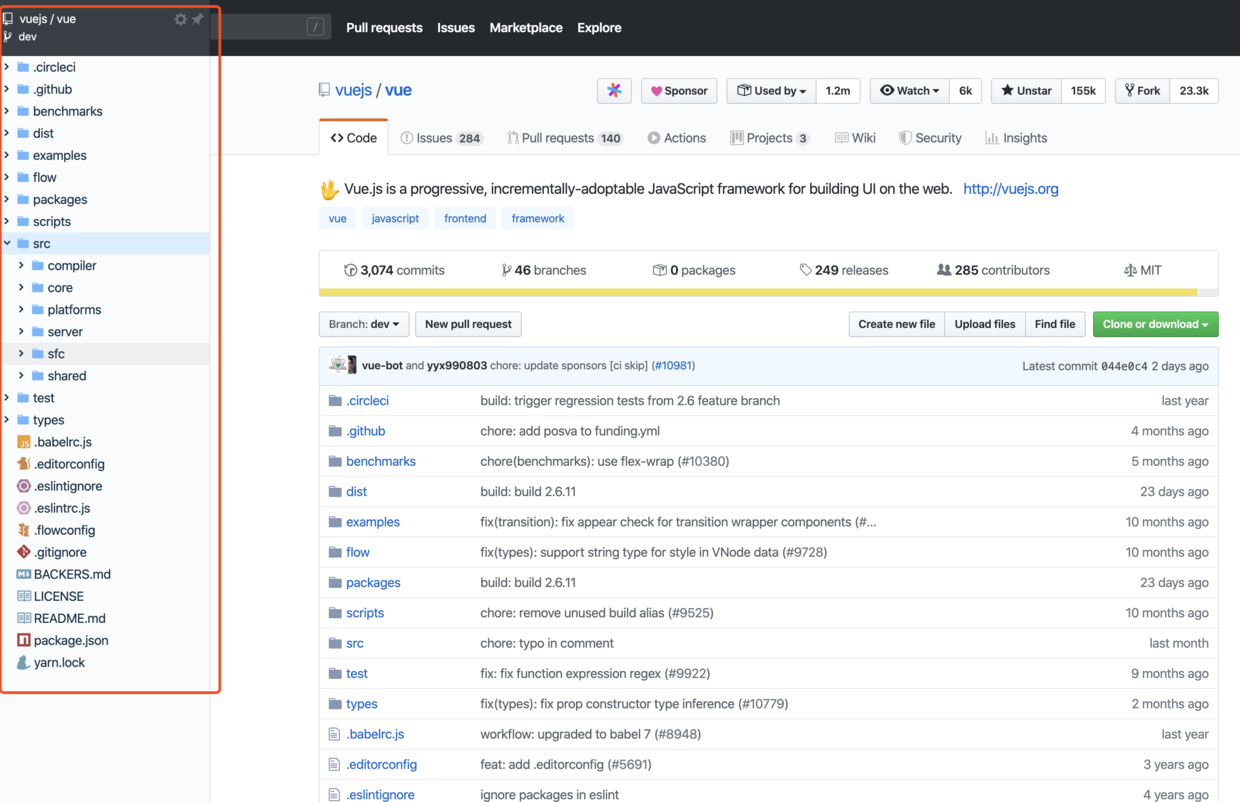Open the Used by dropdown
Image resolution: width=1240 pixels, height=802 pixels.
771,90
